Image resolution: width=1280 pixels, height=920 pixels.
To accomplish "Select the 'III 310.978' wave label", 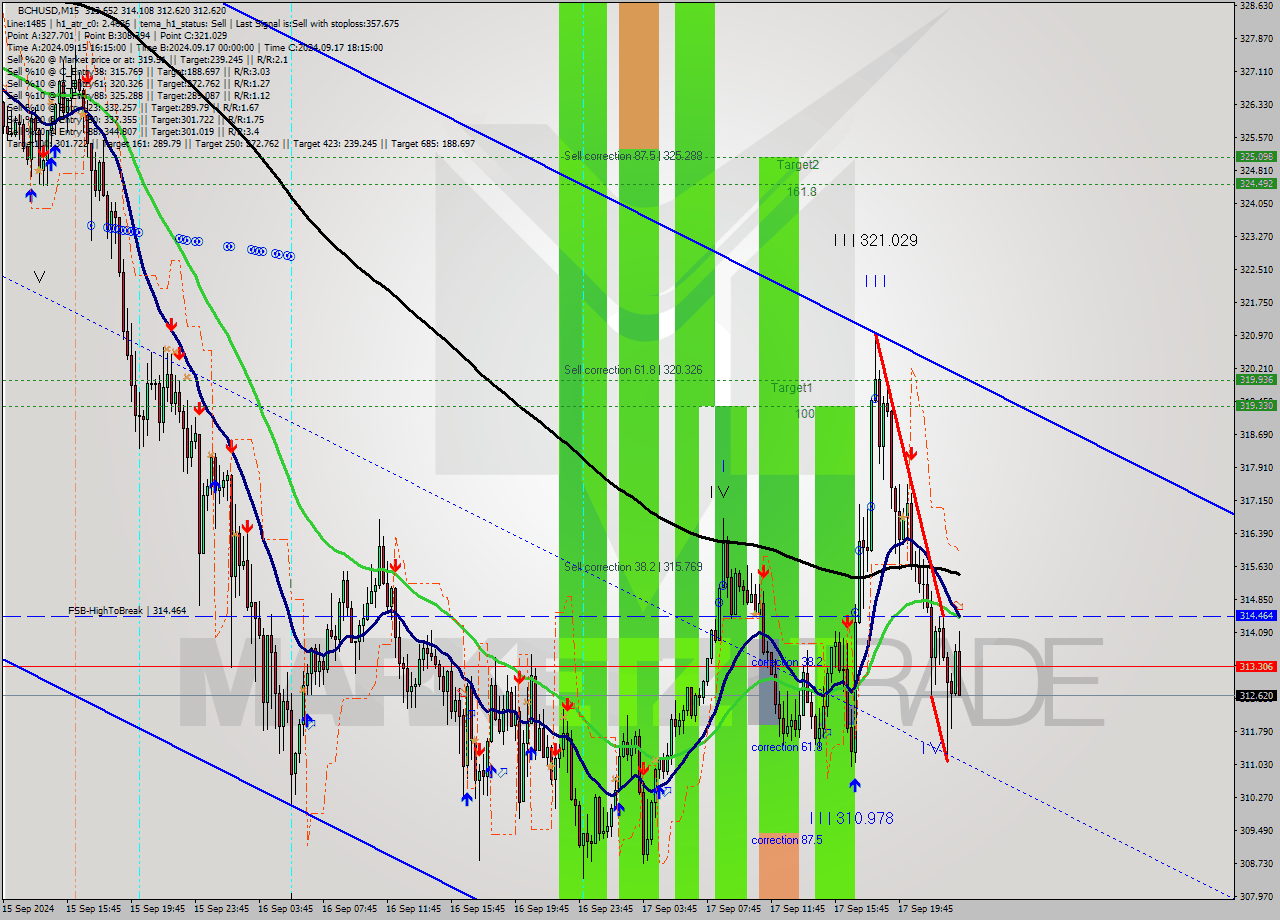I will point(852,818).
